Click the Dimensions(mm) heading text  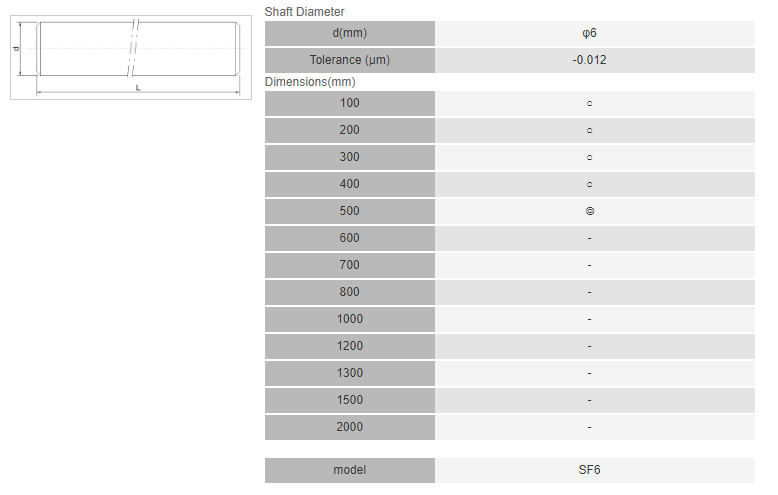click(x=310, y=82)
